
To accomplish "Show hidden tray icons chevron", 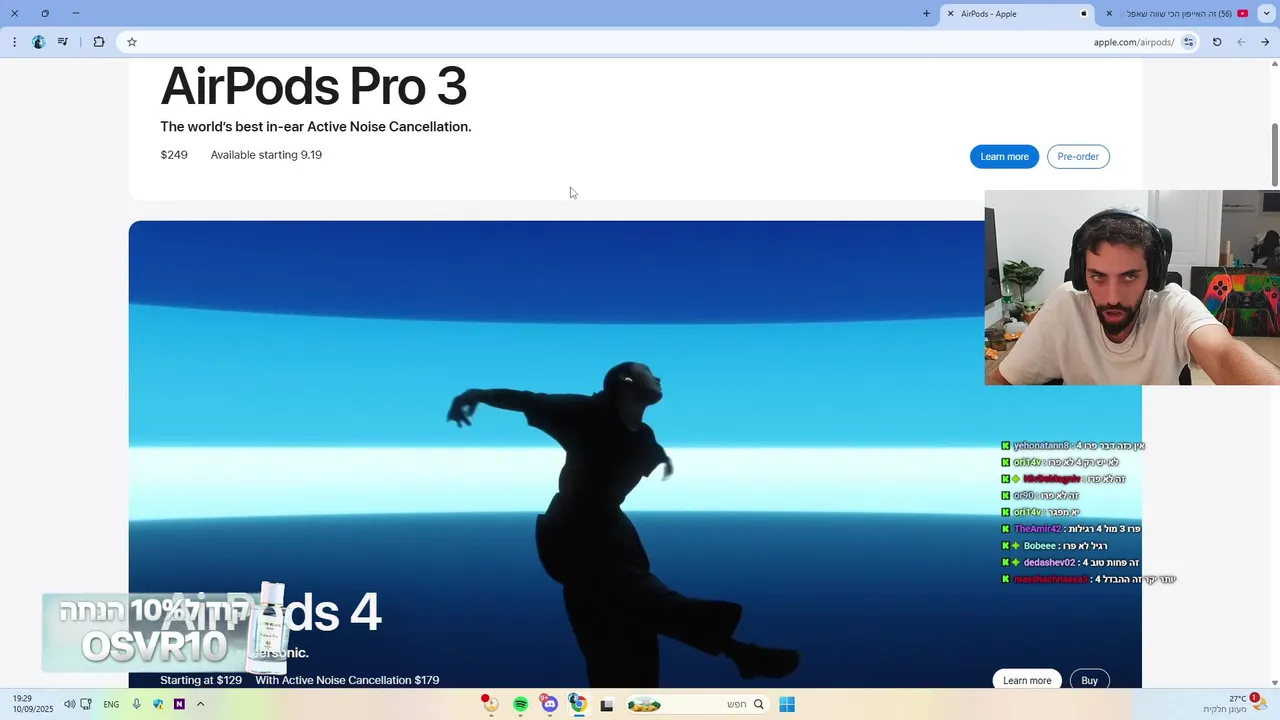I will (x=200, y=704).
